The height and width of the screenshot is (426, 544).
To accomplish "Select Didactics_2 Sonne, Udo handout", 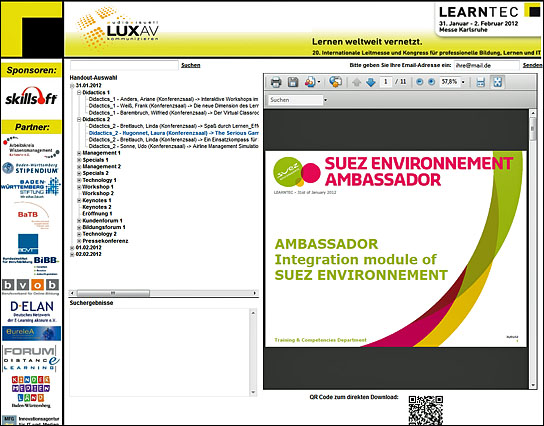I will coord(173,146).
